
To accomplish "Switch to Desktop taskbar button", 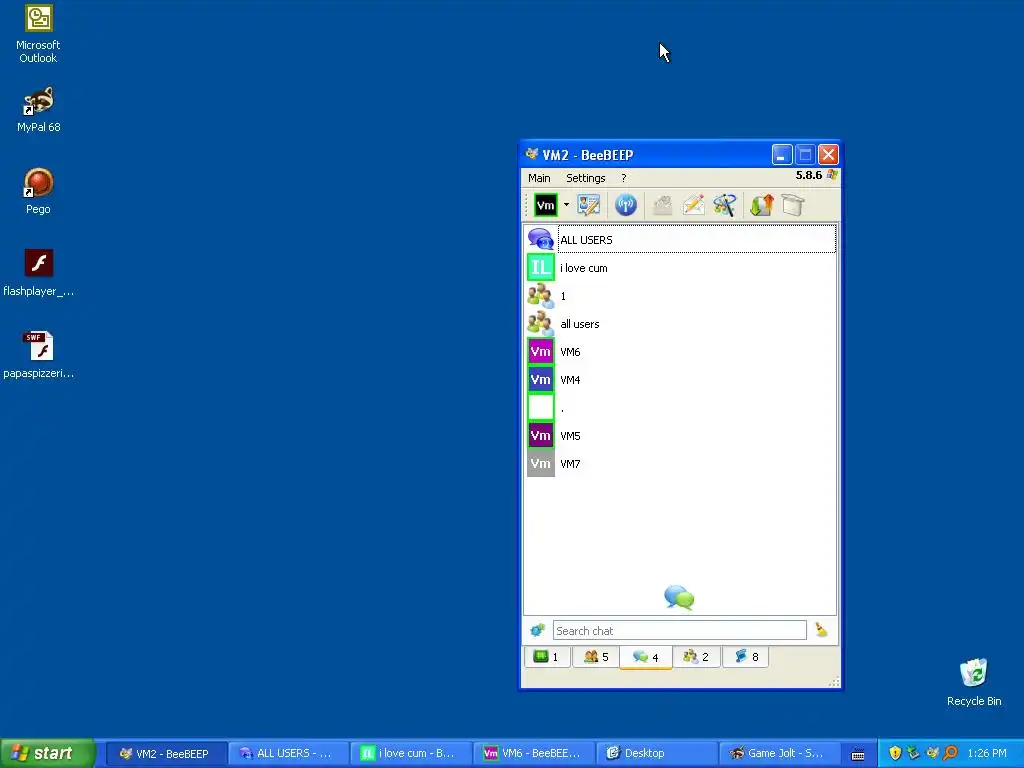I will click(656, 754).
